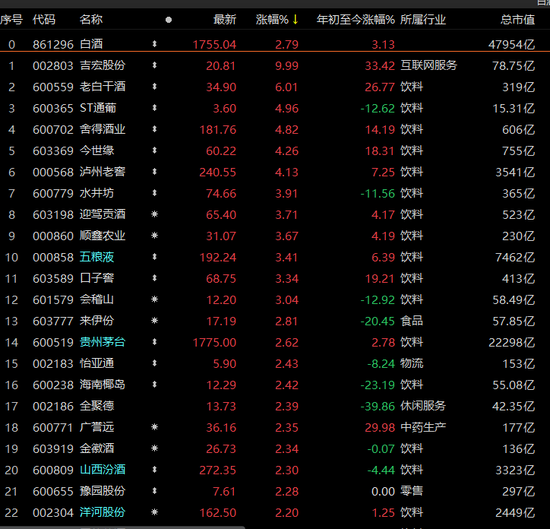Click the marker icon beside 吉宏股份

[x=154, y=66]
